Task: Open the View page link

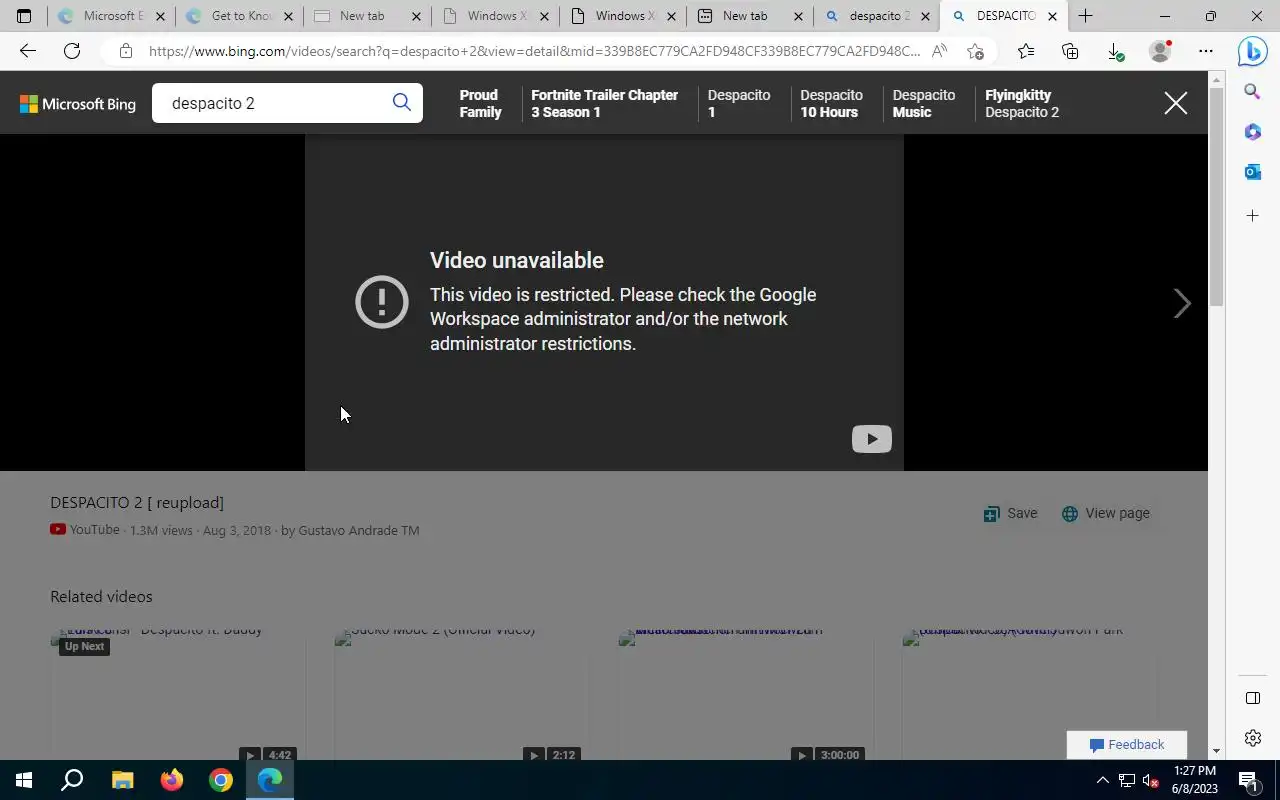Action: (x=1105, y=513)
